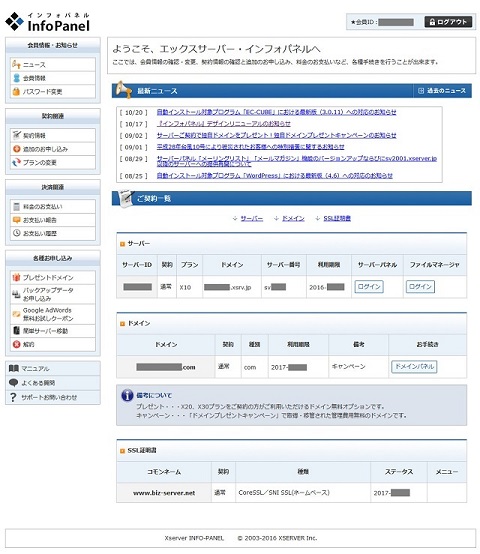Click the お手続き column header
The width and height of the screenshot is (480, 554).
427,344
